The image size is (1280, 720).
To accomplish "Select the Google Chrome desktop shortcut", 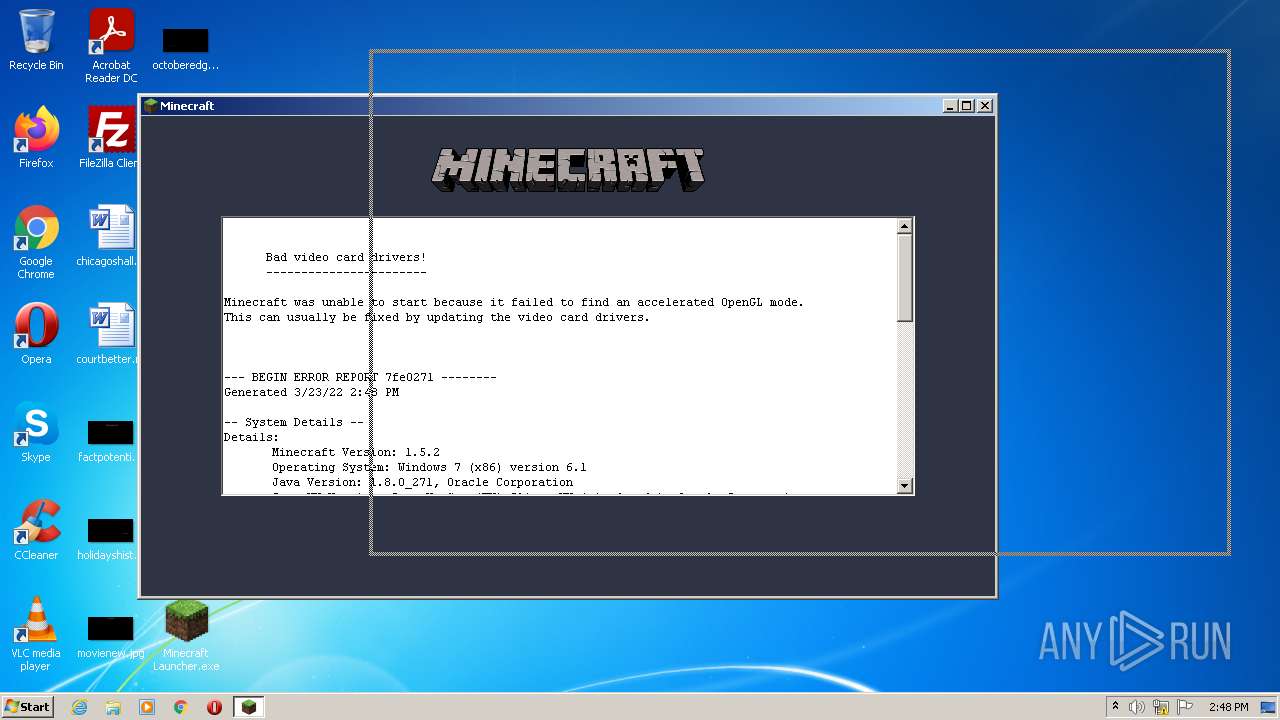I will point(36,242).
